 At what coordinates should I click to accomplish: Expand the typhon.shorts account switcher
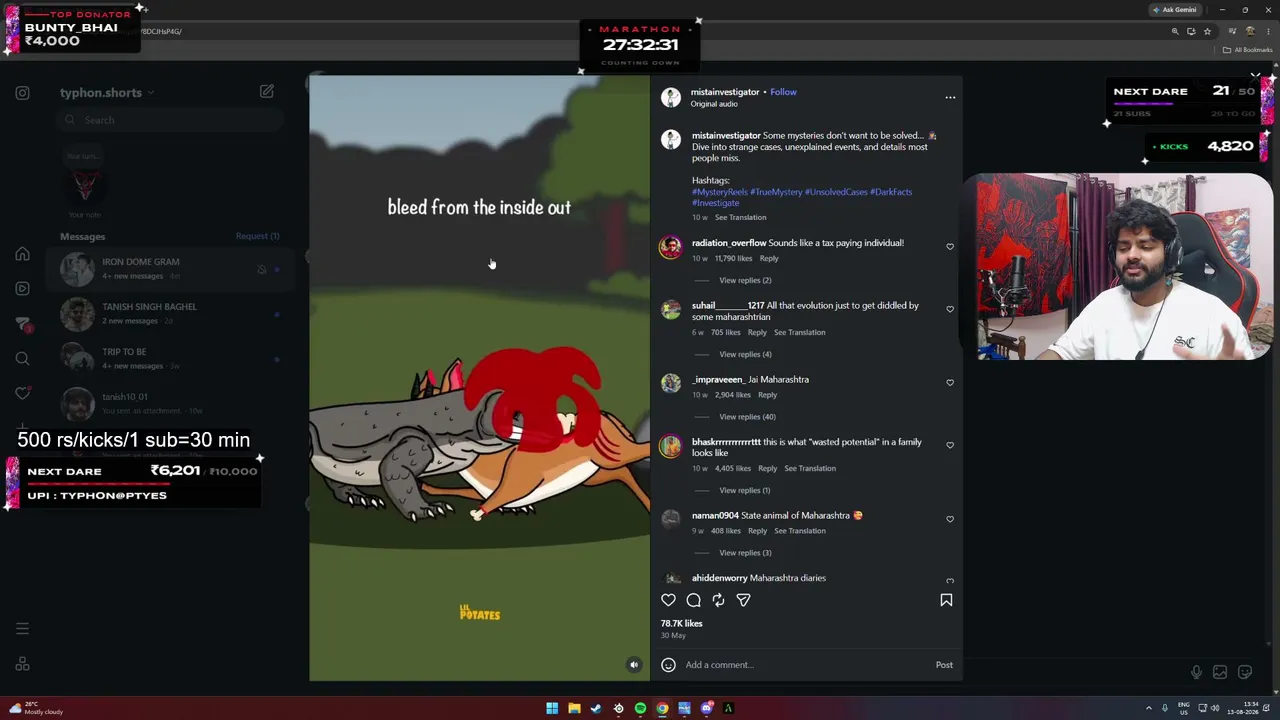click(107, 93)
